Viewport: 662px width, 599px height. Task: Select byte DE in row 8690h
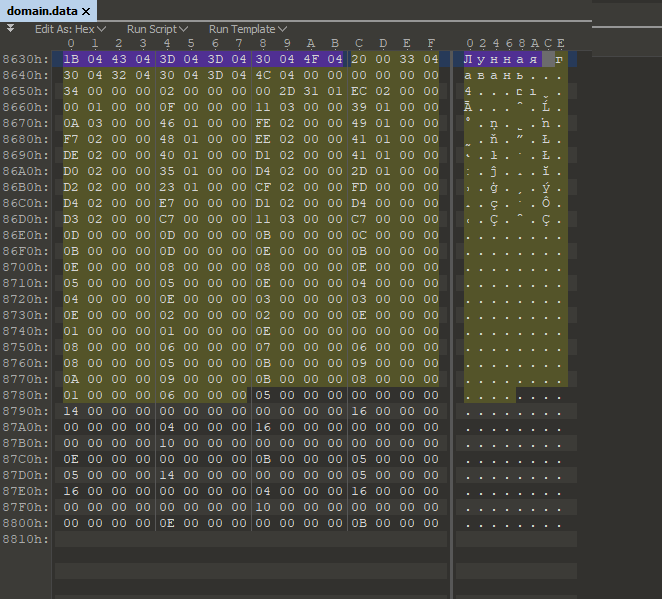[71, 155]
